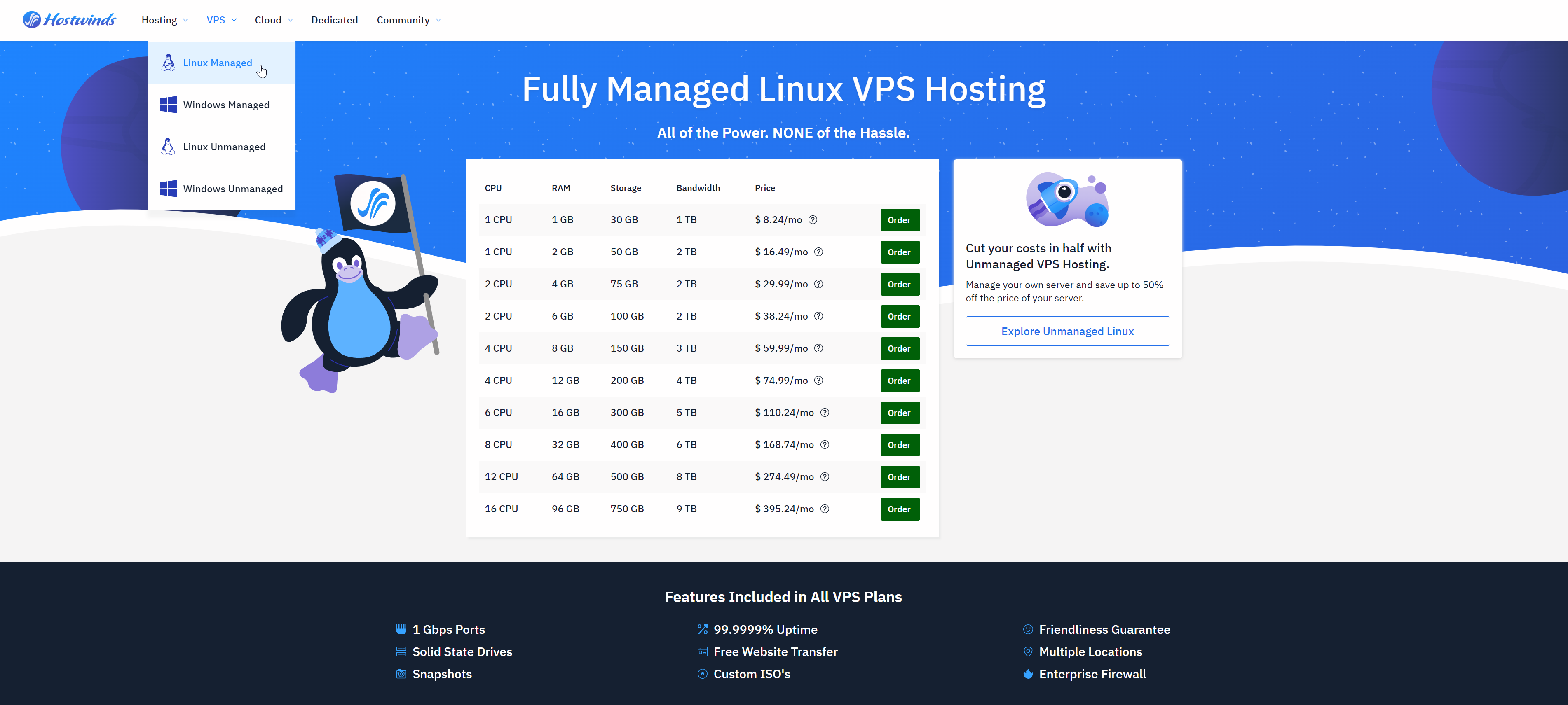Expand the Cloud dropdown menu
Screen dimensions: 1568x705
(x=274, y=20)
